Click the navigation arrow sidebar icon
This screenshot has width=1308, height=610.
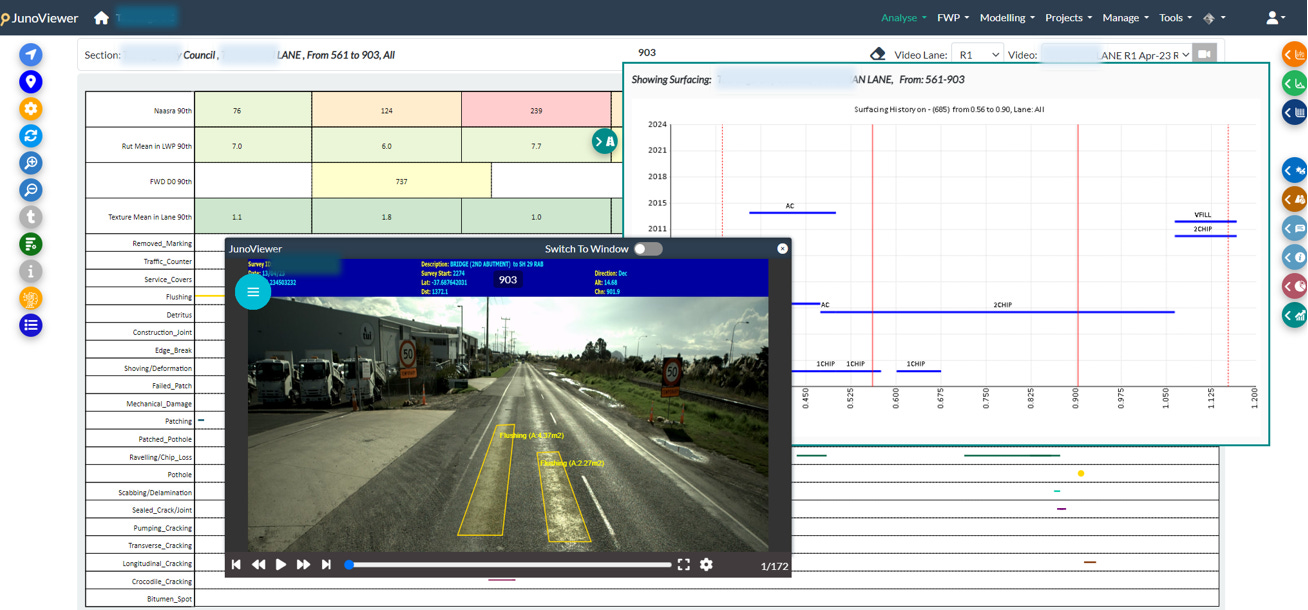pos(31,55)
